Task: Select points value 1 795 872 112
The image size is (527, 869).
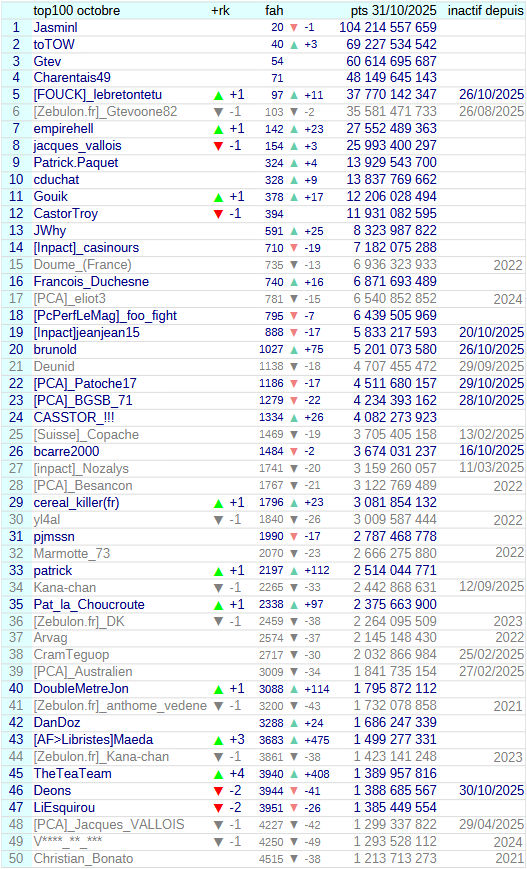Action: [395, 689]
